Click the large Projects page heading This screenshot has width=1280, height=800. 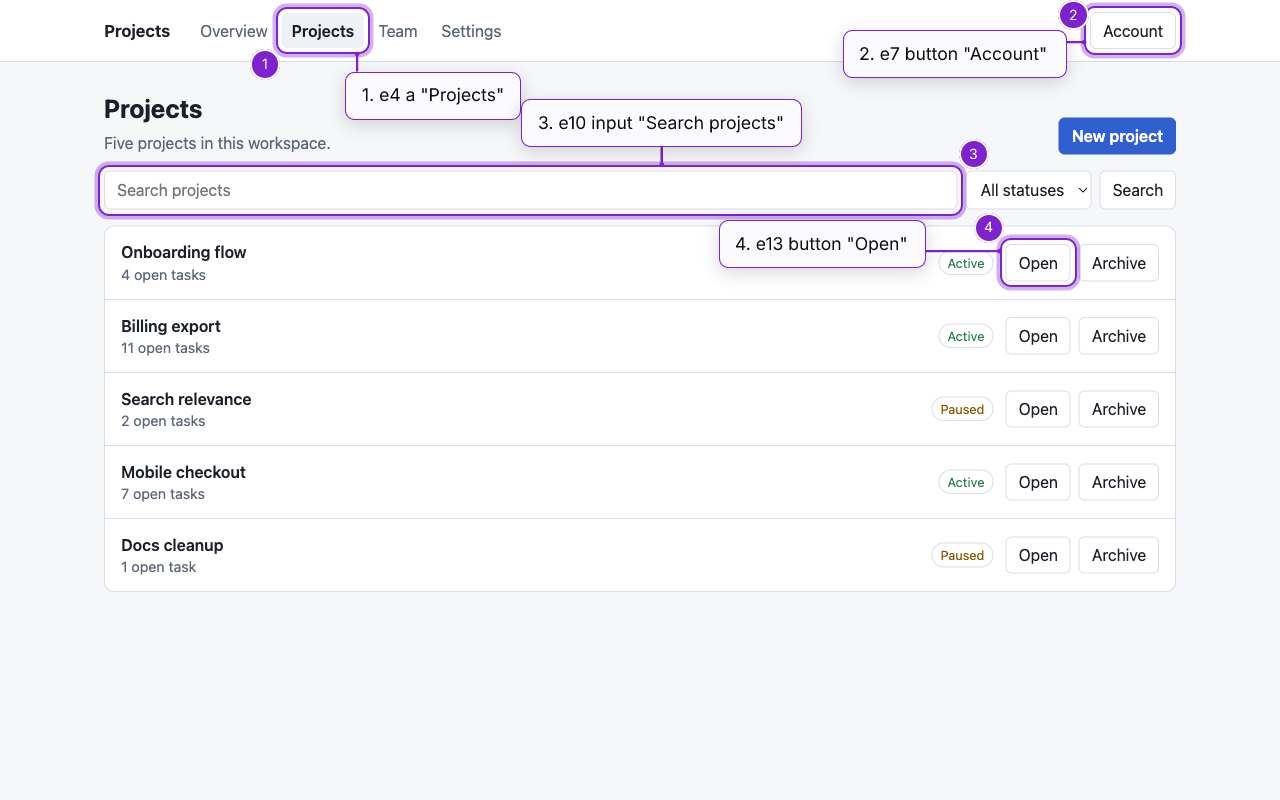[153, 109]
